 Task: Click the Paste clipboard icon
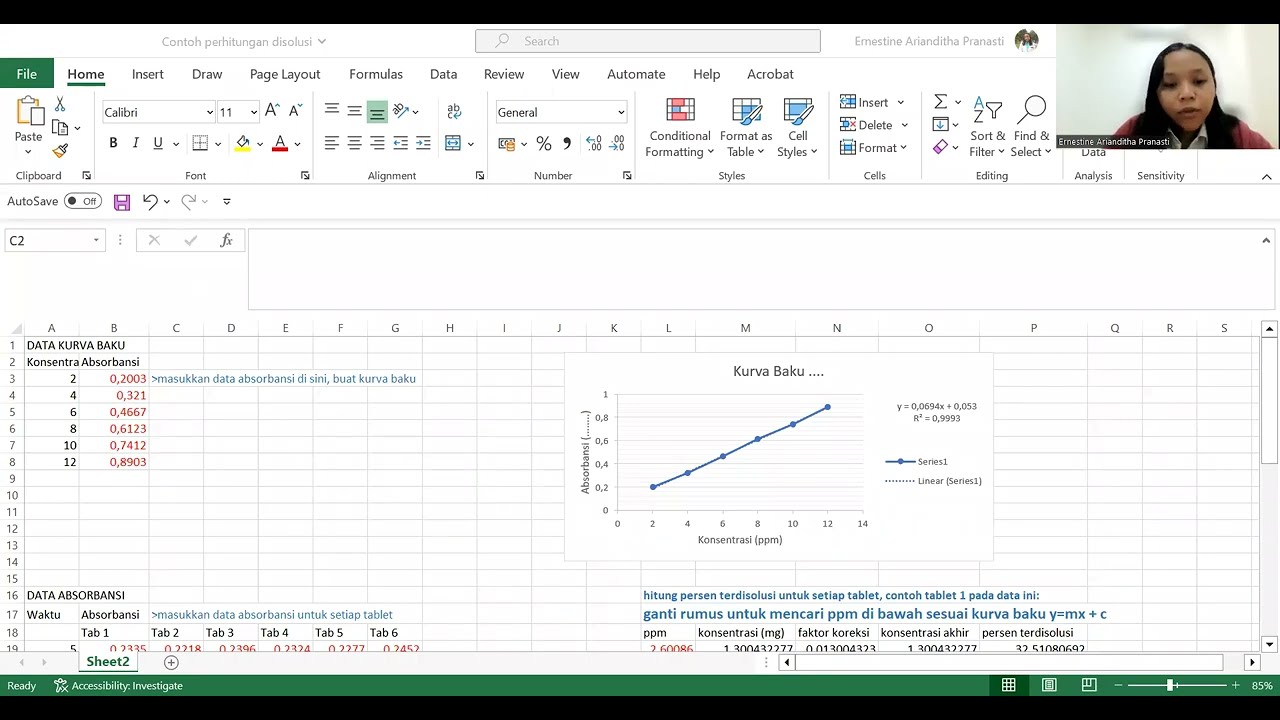coord(29,110)
